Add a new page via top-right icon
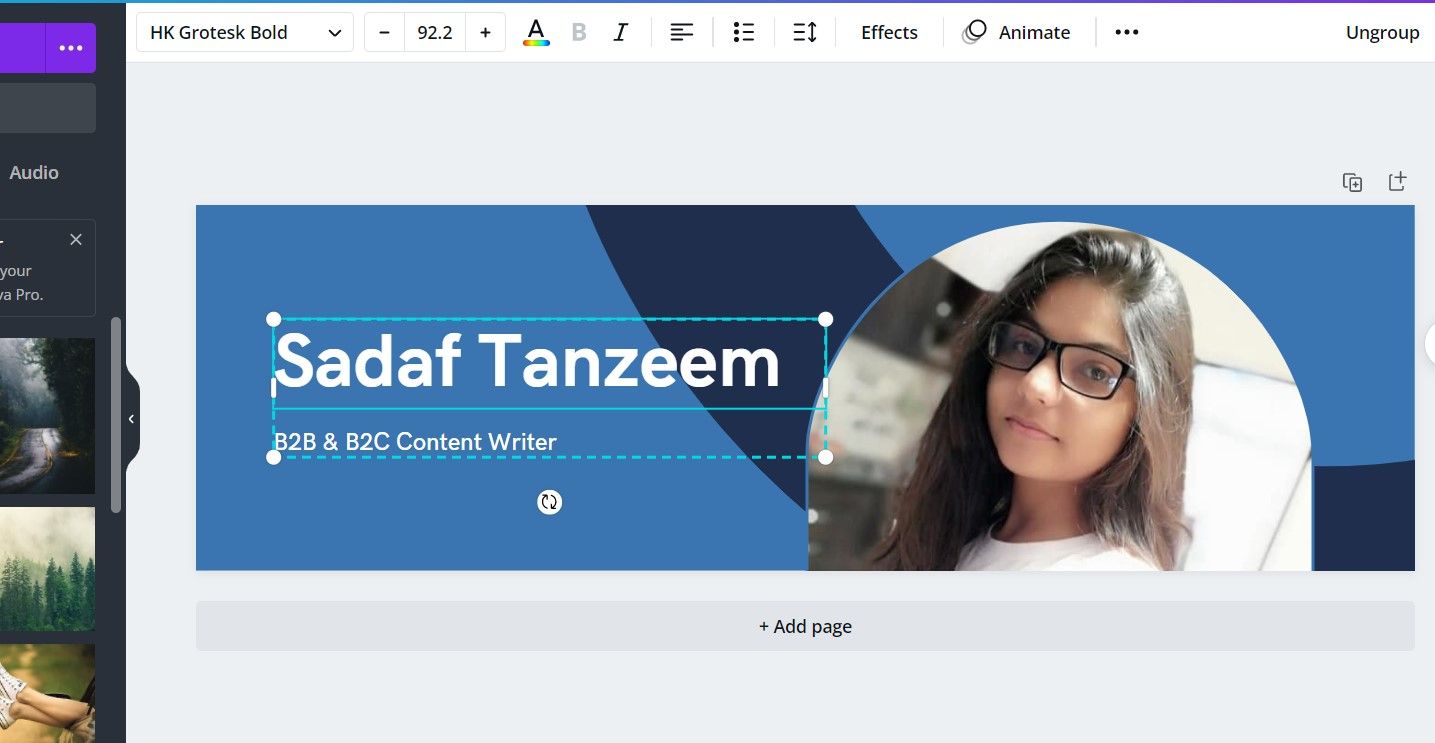The image size is (1435, 743). coord(1397,181)
